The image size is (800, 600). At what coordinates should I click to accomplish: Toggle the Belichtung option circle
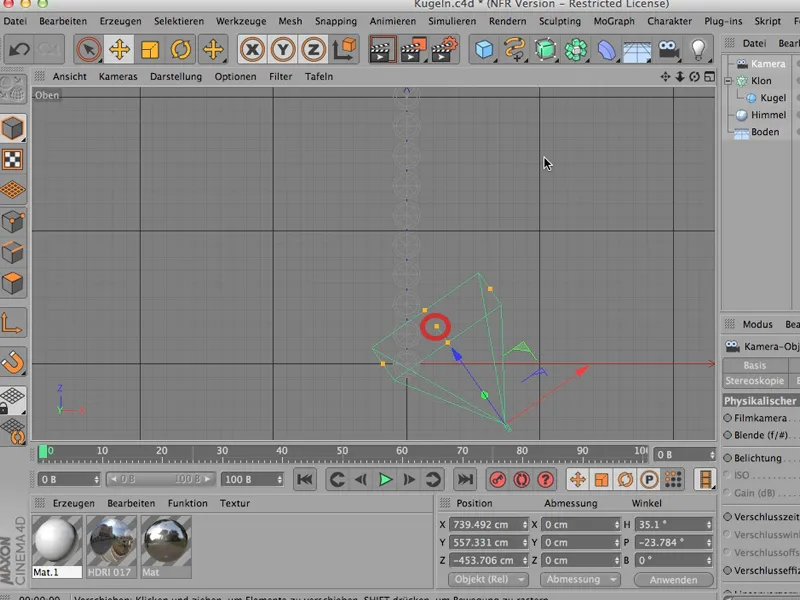pyautogui.click(x=728, y=458)
